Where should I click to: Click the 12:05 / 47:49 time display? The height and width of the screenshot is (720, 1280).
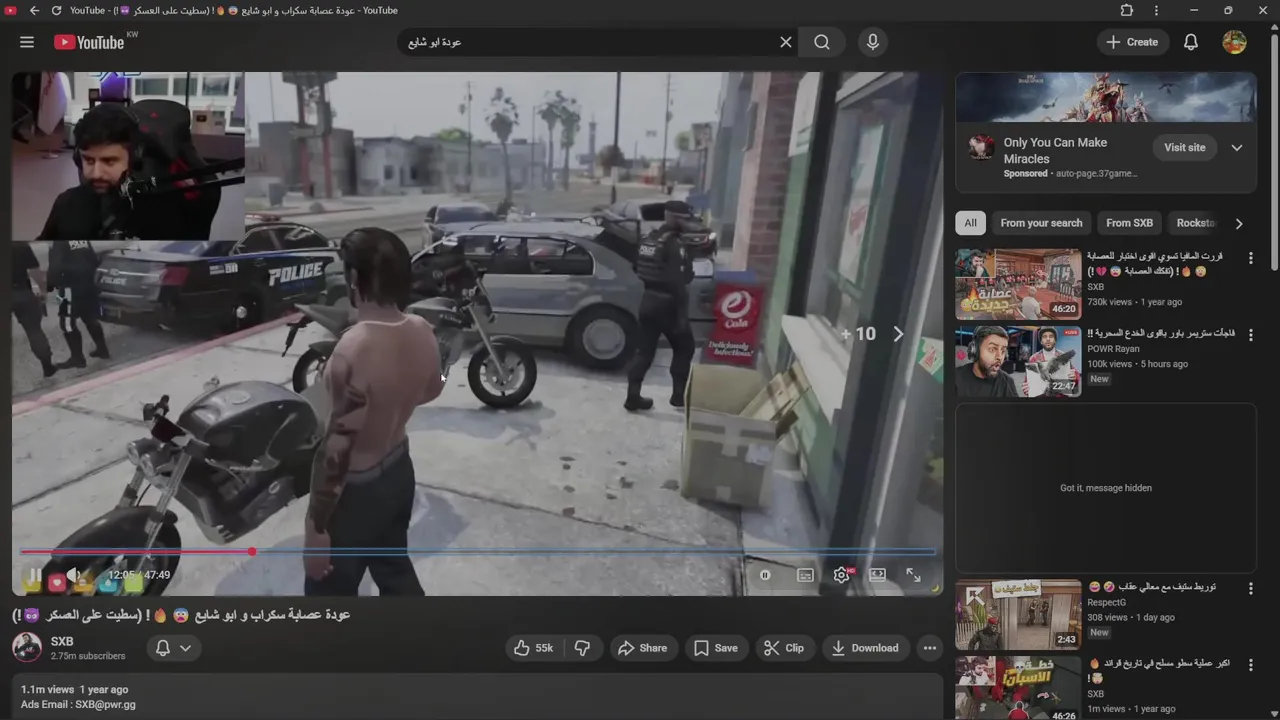tap(140, 575)
